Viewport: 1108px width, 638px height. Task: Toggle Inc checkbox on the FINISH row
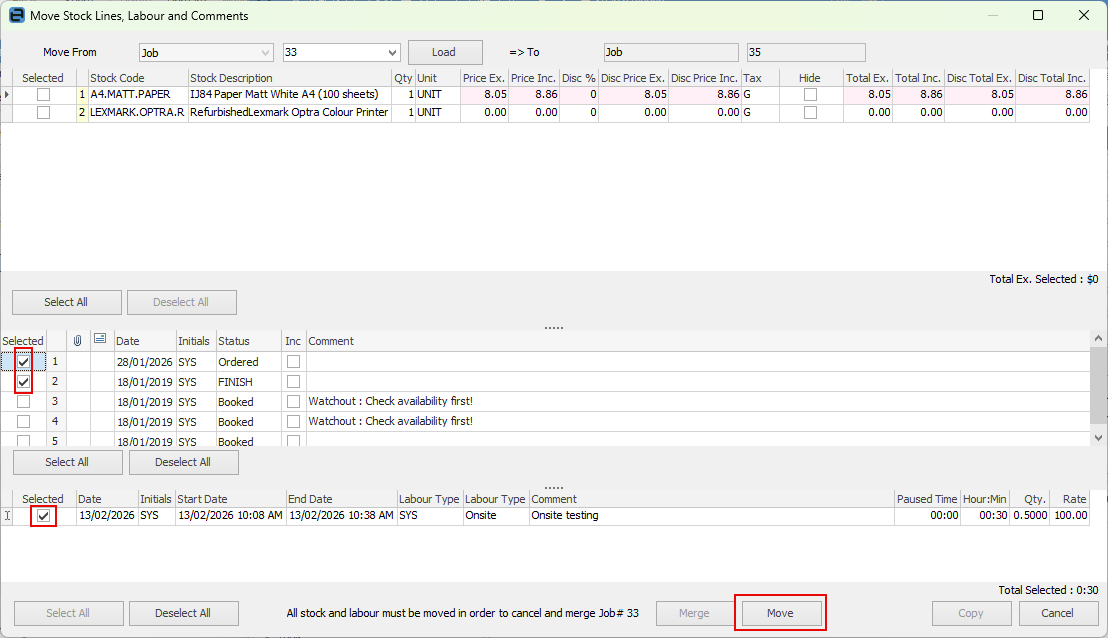click(293, 382)
